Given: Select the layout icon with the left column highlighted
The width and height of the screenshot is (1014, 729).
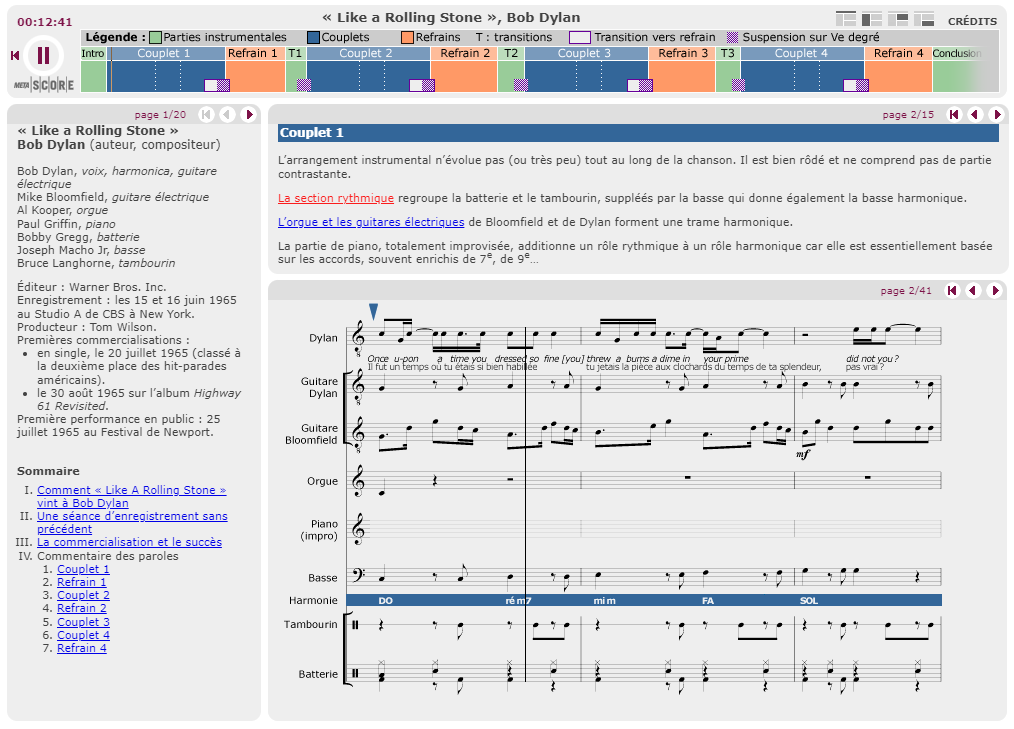Looking at the screenshot, I should [x=872, y=19].
